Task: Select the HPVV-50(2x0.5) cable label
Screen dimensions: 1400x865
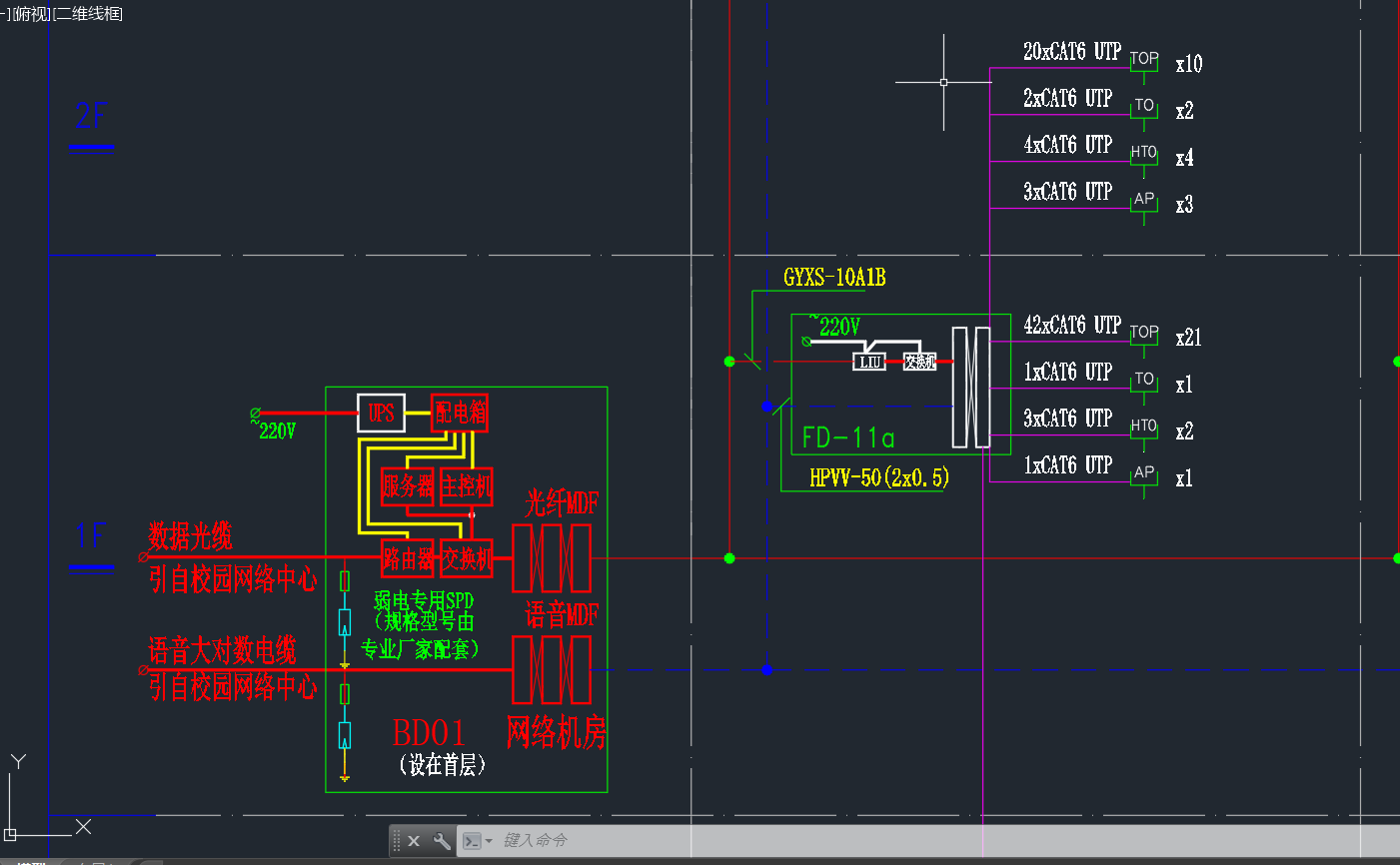Action: (879, 478)
